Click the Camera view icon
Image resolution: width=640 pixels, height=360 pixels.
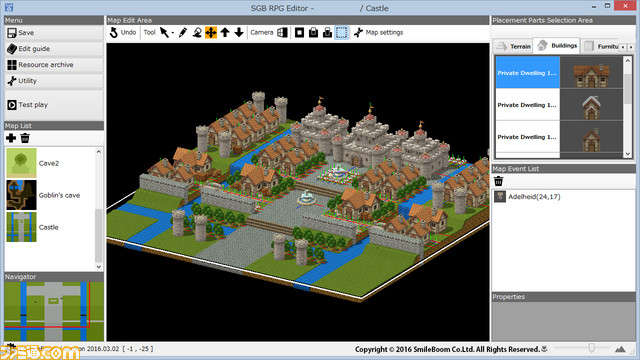(x=282, y=32)
